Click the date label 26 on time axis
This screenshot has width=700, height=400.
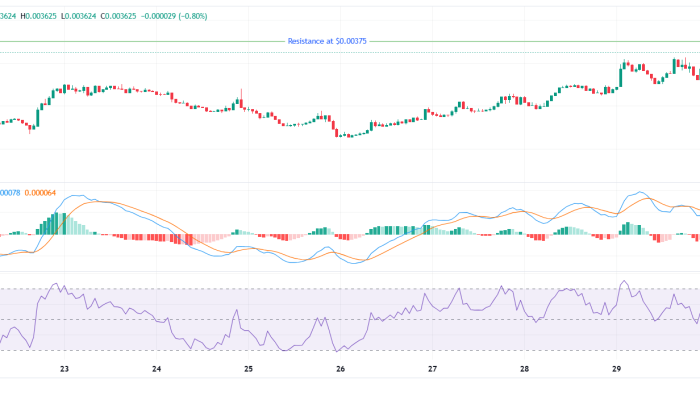(x=341, y=369)
